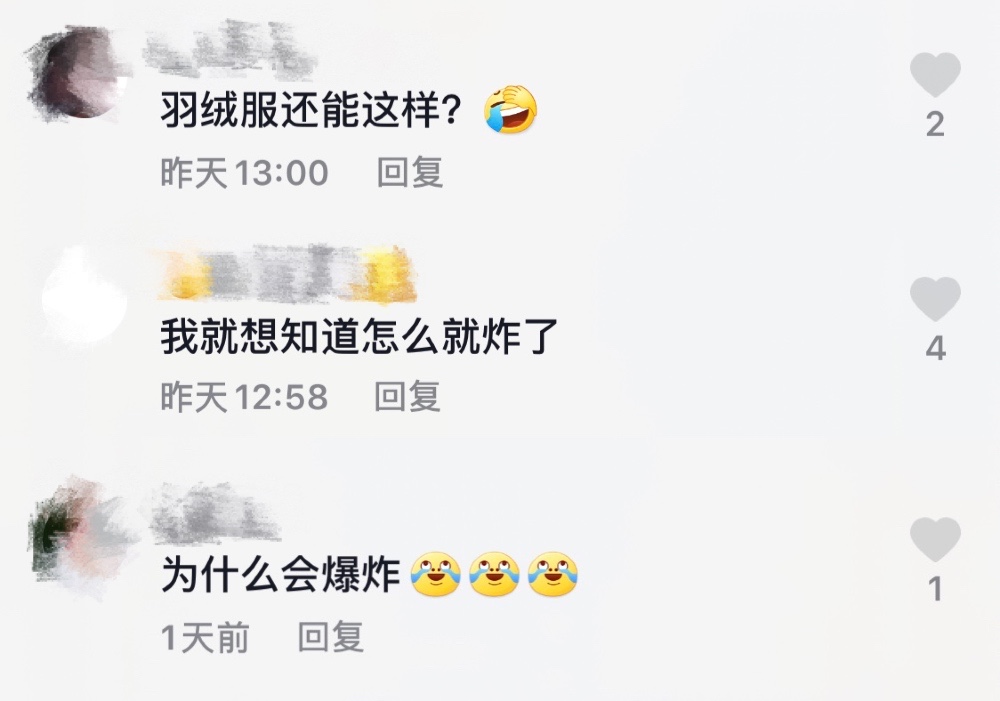
Task: Click first crying emoji after 为什么会爆炸
Action: 436,574
